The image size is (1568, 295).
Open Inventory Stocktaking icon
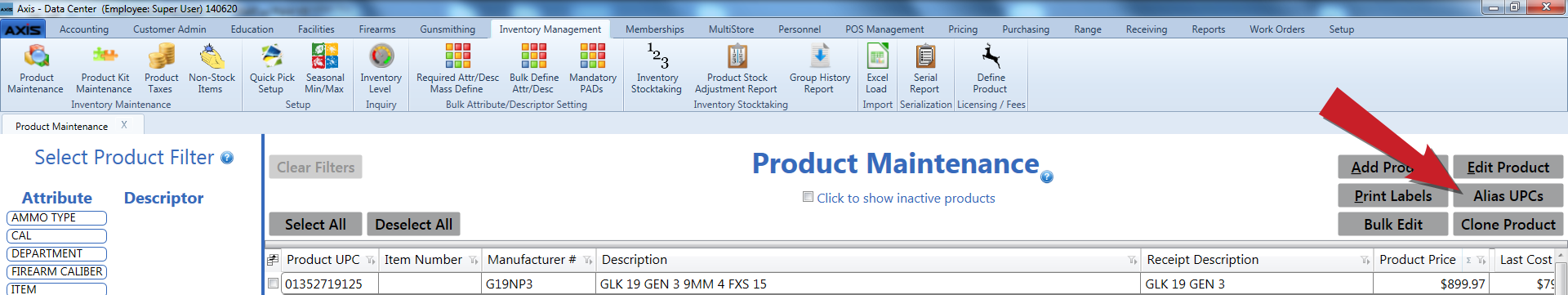click(x=657, y=69)
